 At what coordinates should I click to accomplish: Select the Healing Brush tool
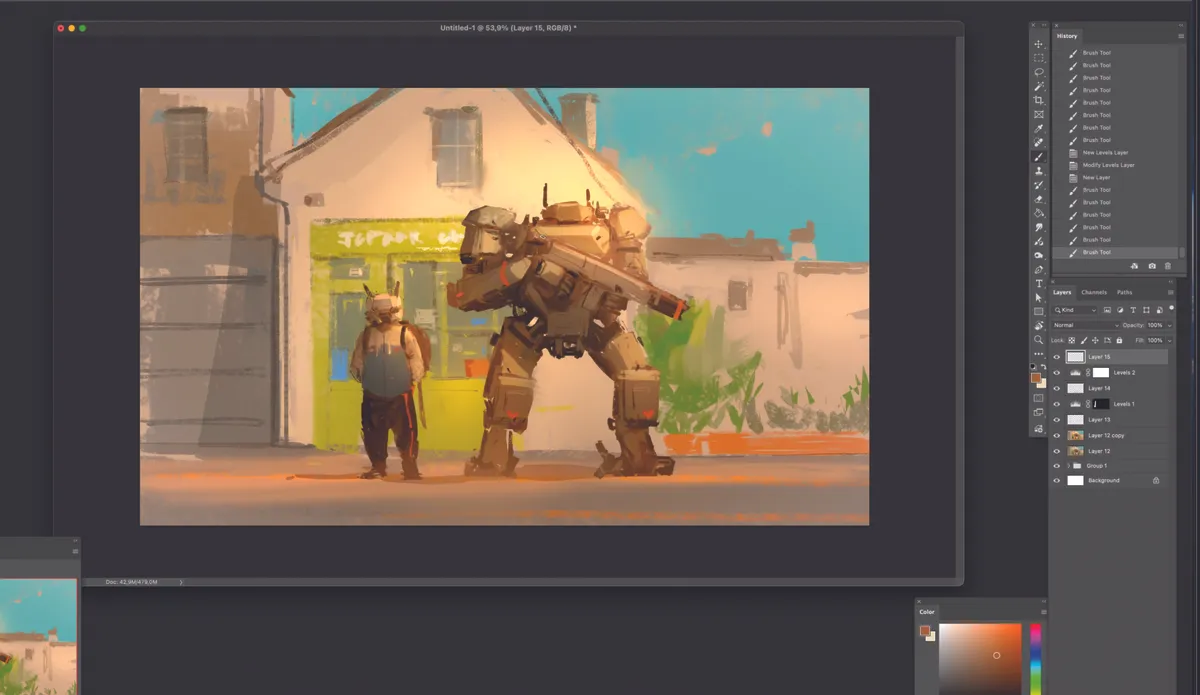pyautogui.click(x=1038, y=142)
